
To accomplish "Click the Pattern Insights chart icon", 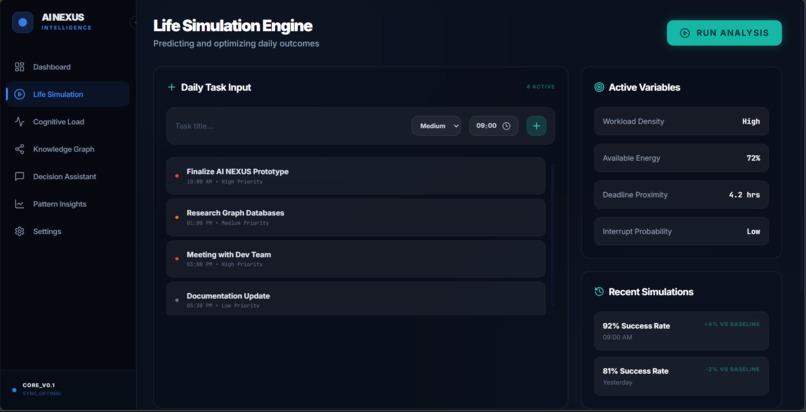I will pos(20,204).
